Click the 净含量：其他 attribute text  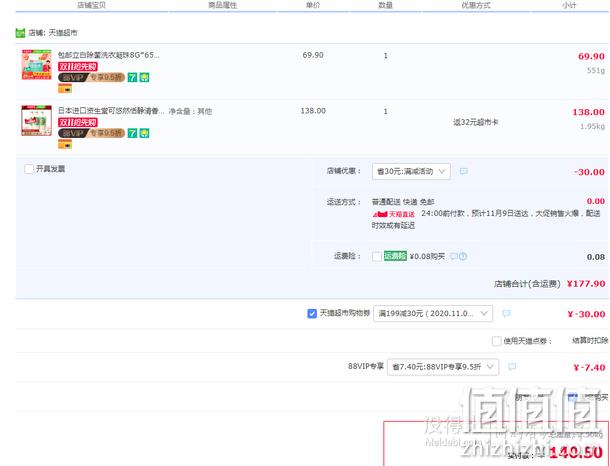pyautogui.click(x=190, y=111)
